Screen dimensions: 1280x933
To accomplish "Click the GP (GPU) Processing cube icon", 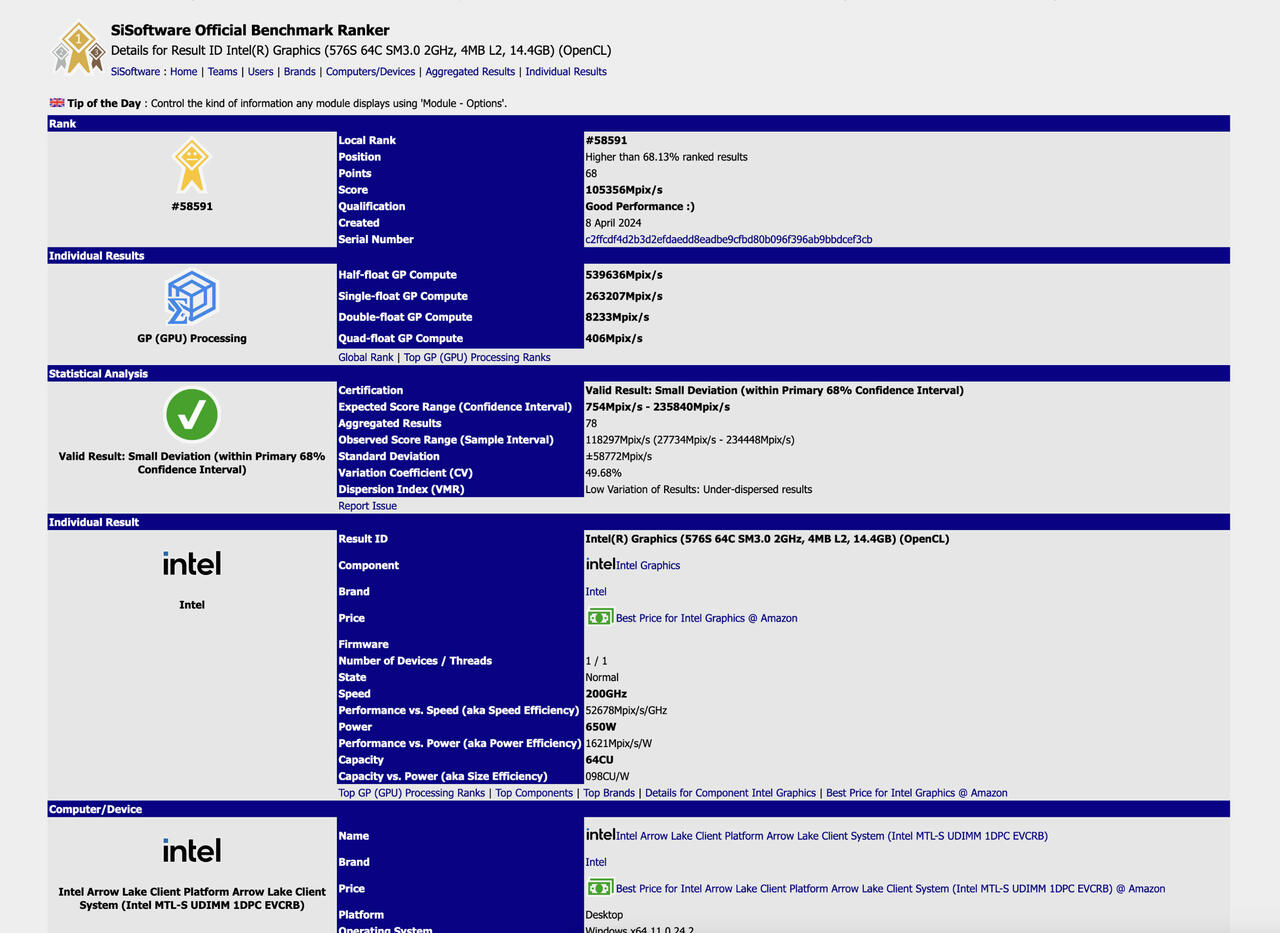I will 191,298.
